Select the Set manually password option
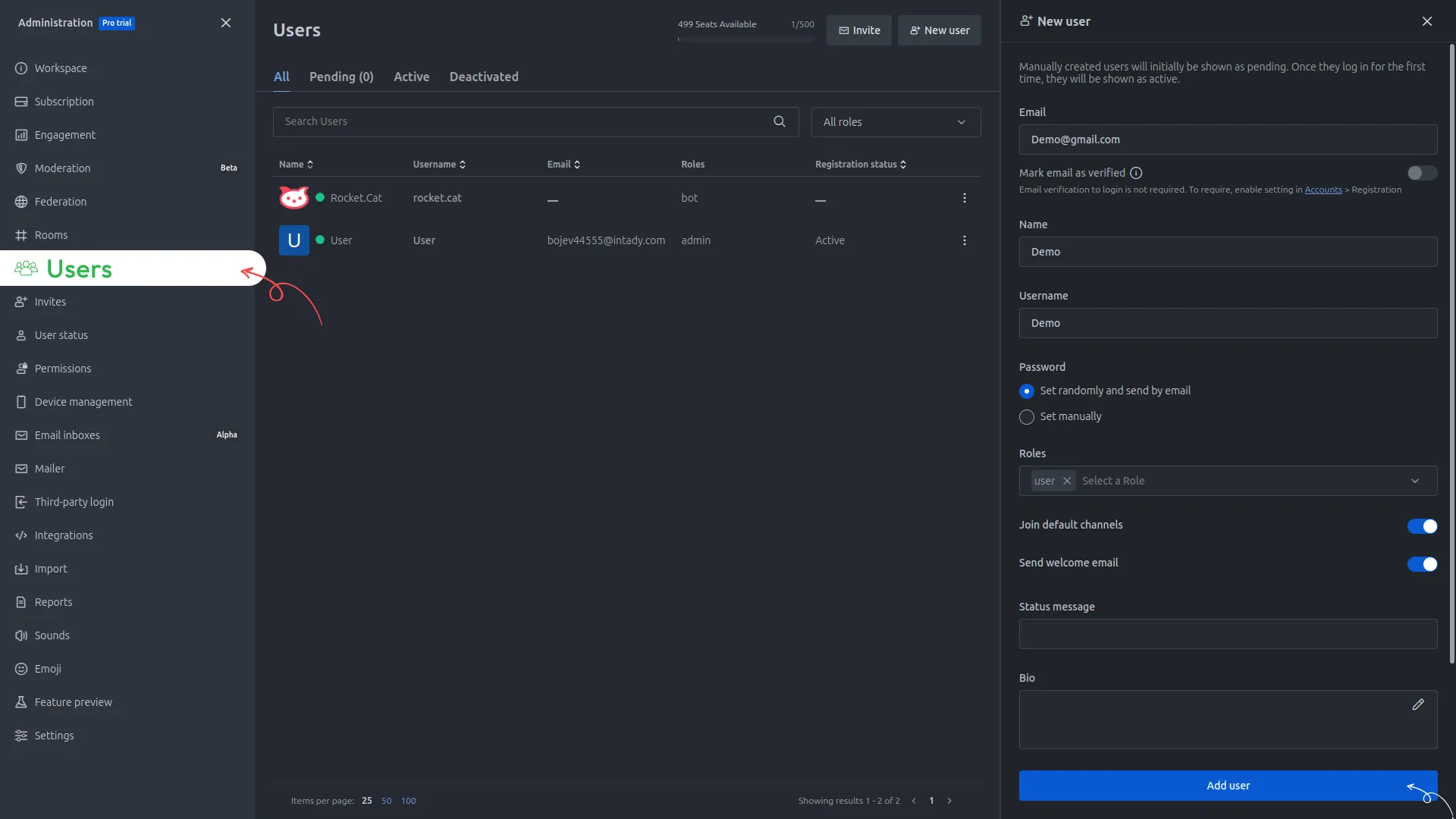 point(1027,416)
